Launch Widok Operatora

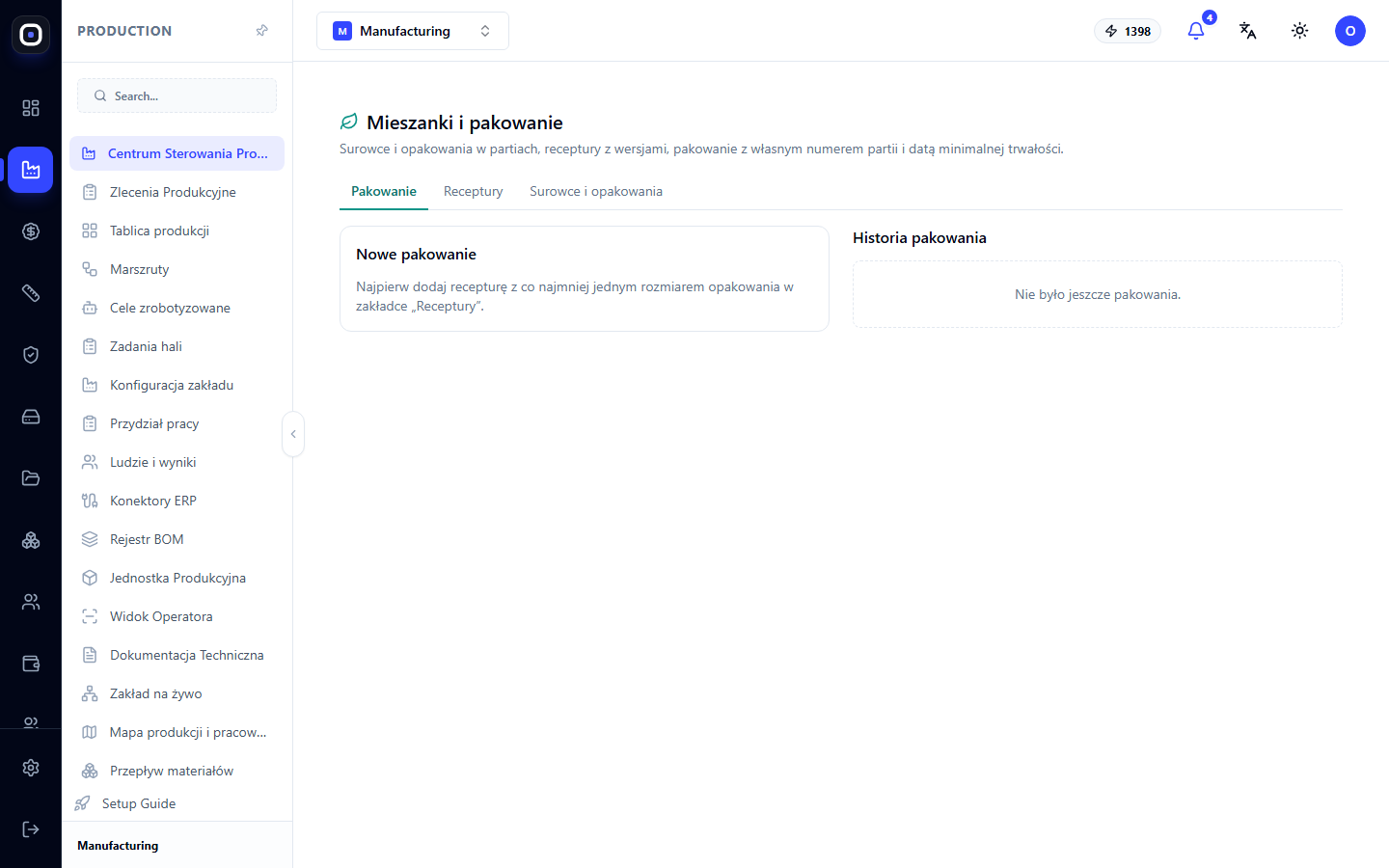pos(177,616)
